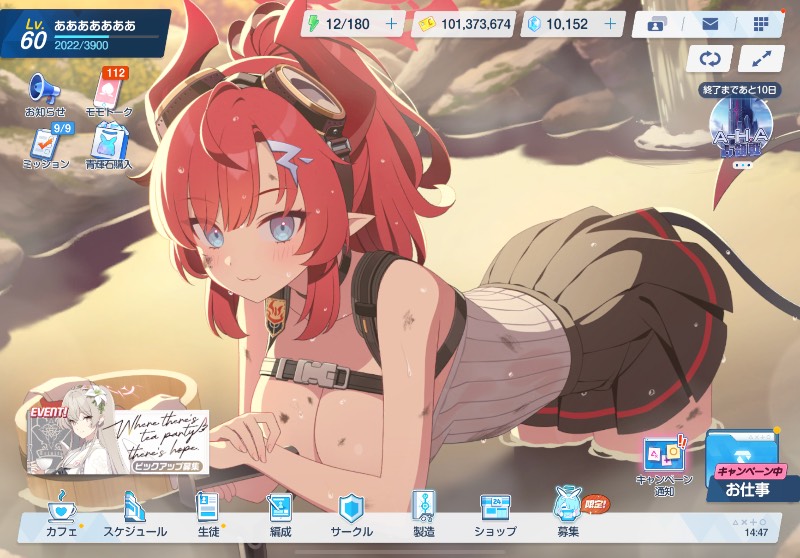Open the サークル circle menu
The height and width of the screenshot is (558, 800).
(x=352, y=514)
